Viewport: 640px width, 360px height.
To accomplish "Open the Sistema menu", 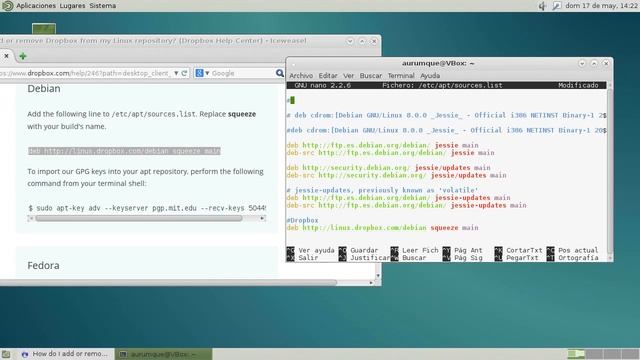I will (102, 6).
